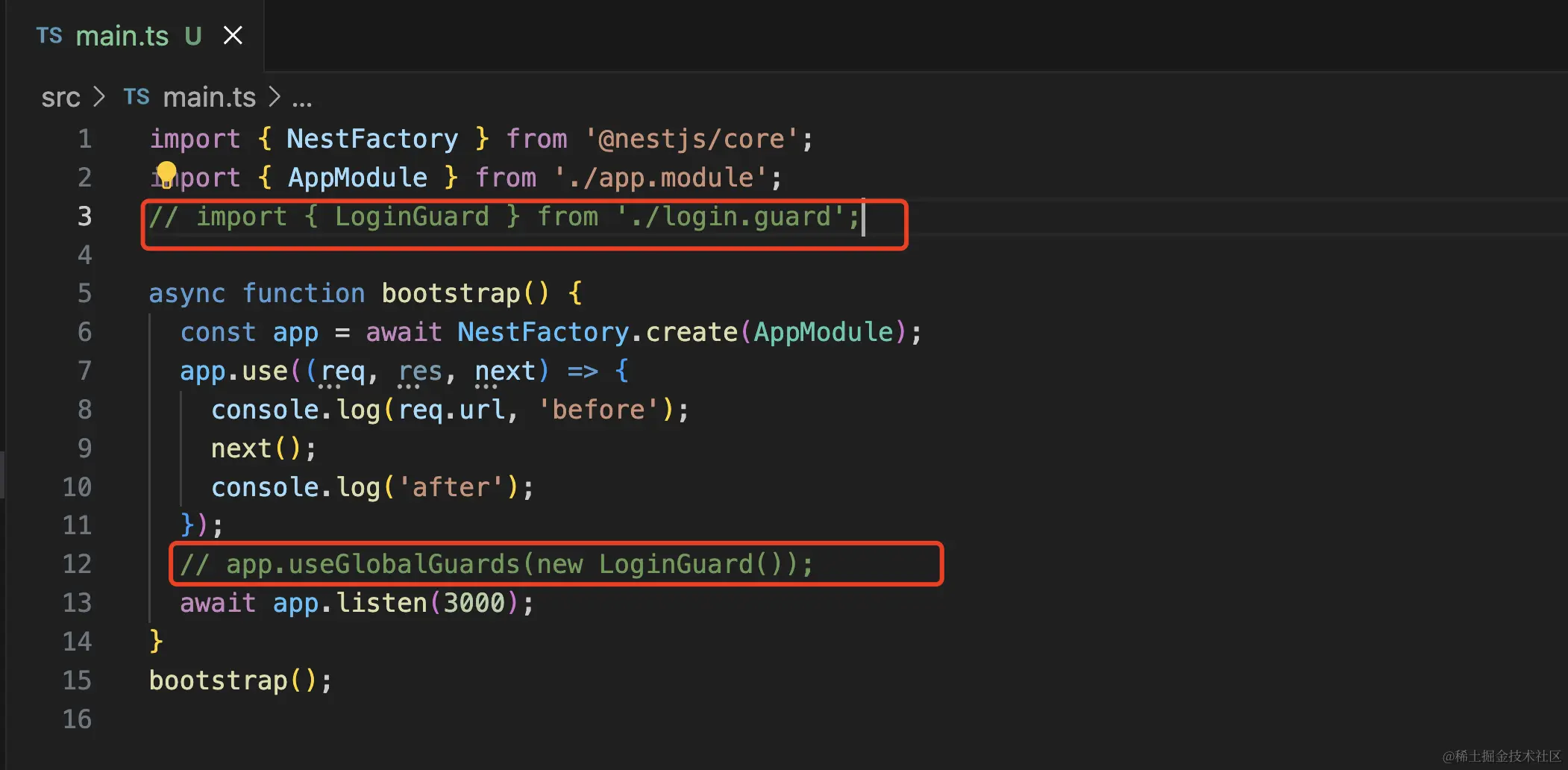Click 'req.url' on line 8
The image size is (1568, 770).
pos(451,410)
